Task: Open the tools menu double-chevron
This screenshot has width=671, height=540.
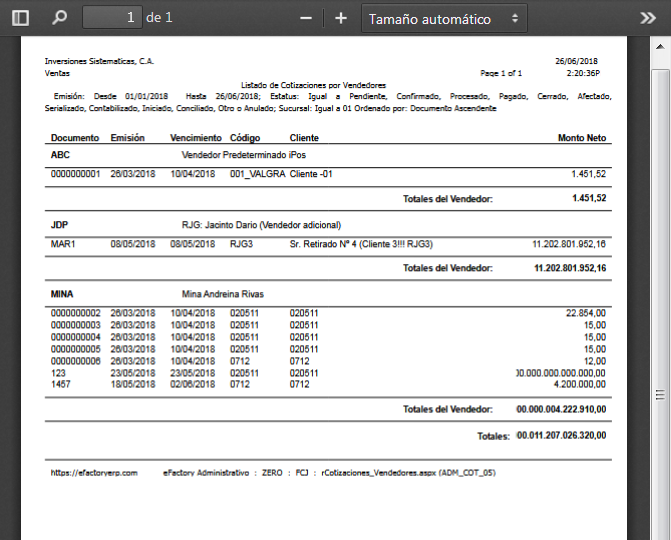Action: pyautogui.click(x=649, y=18)
